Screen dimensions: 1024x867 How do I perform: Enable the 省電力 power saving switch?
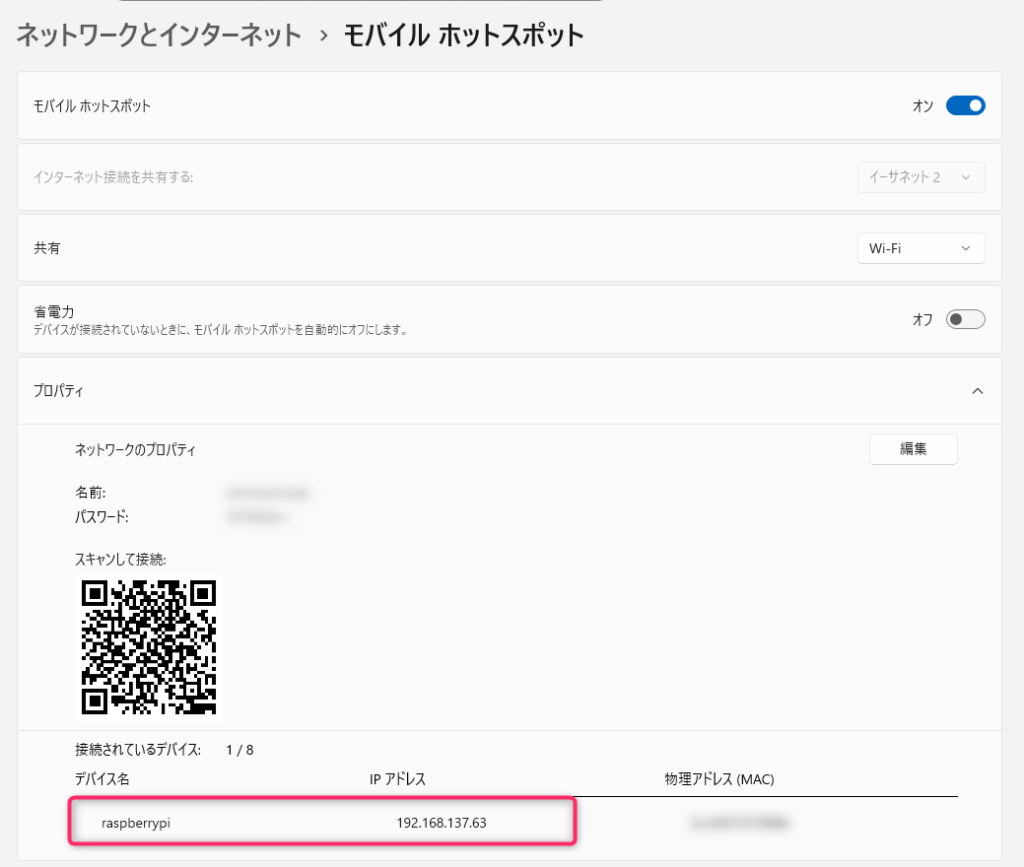point(965,319)
